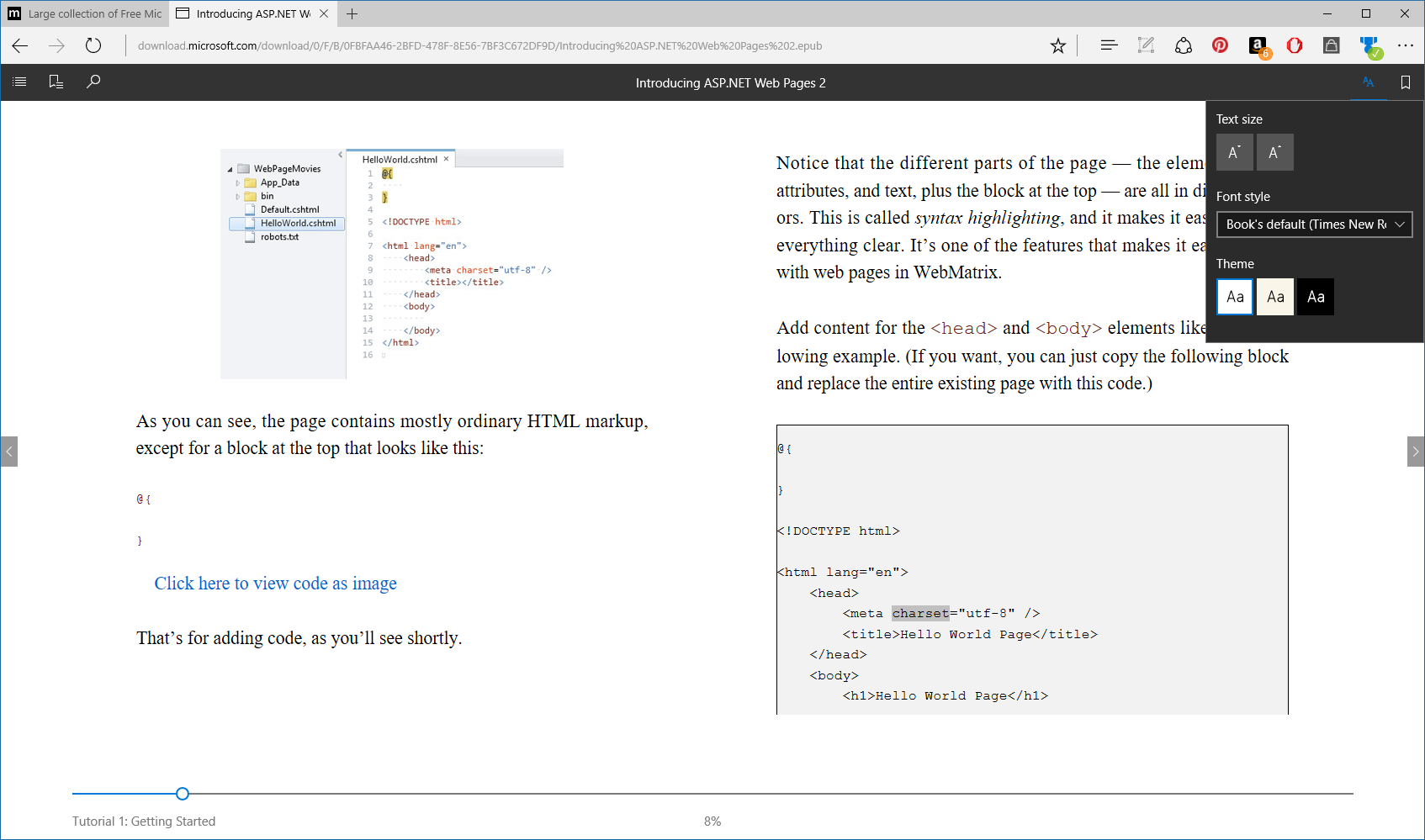Screen dimensions: 1425x840
Task: Open the Share pane
Action: (1184, 45)
